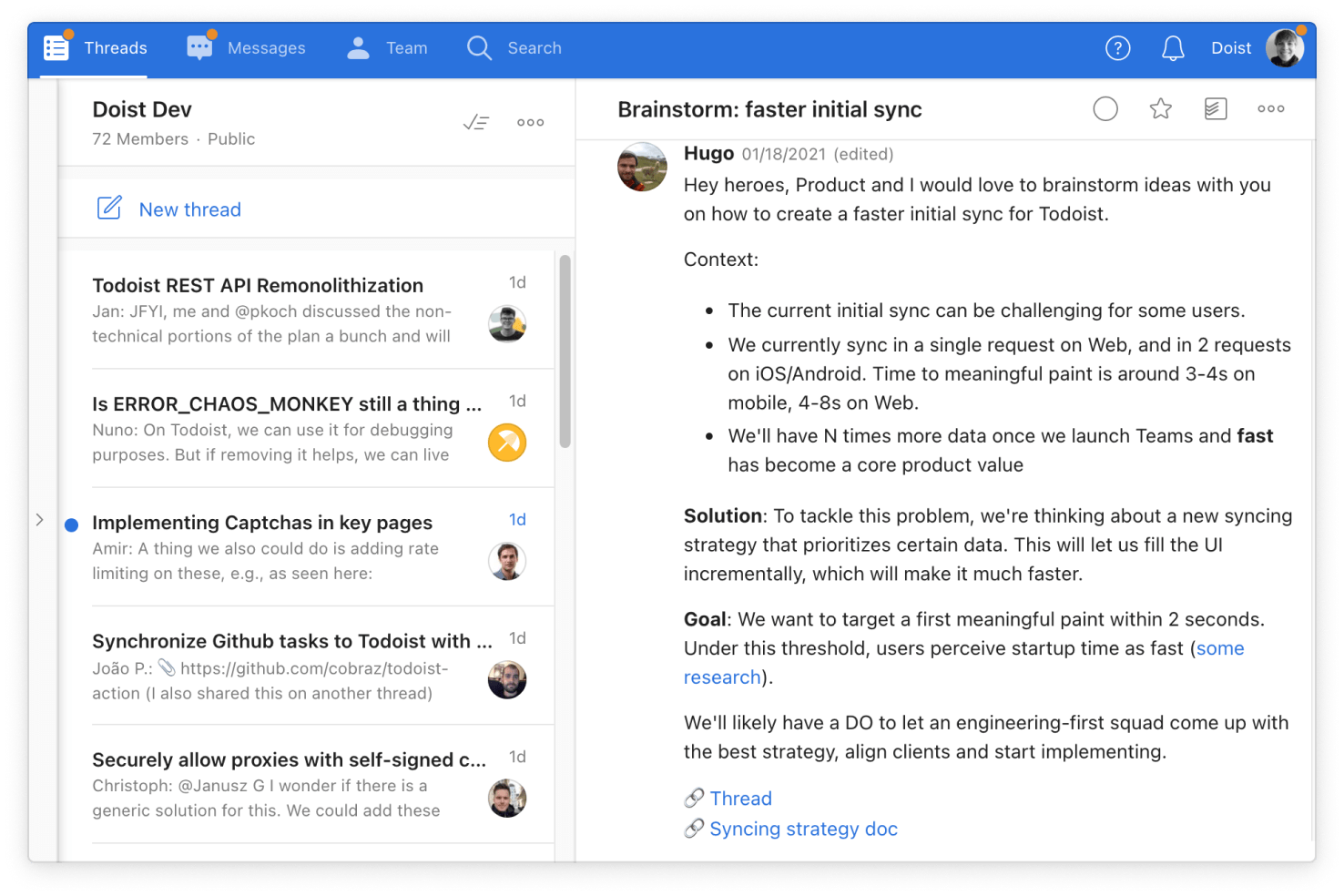Click the Search magnifier icon
Viewport: 1344px width, 896px height.
pyautogui.click(x=479, y=48)
